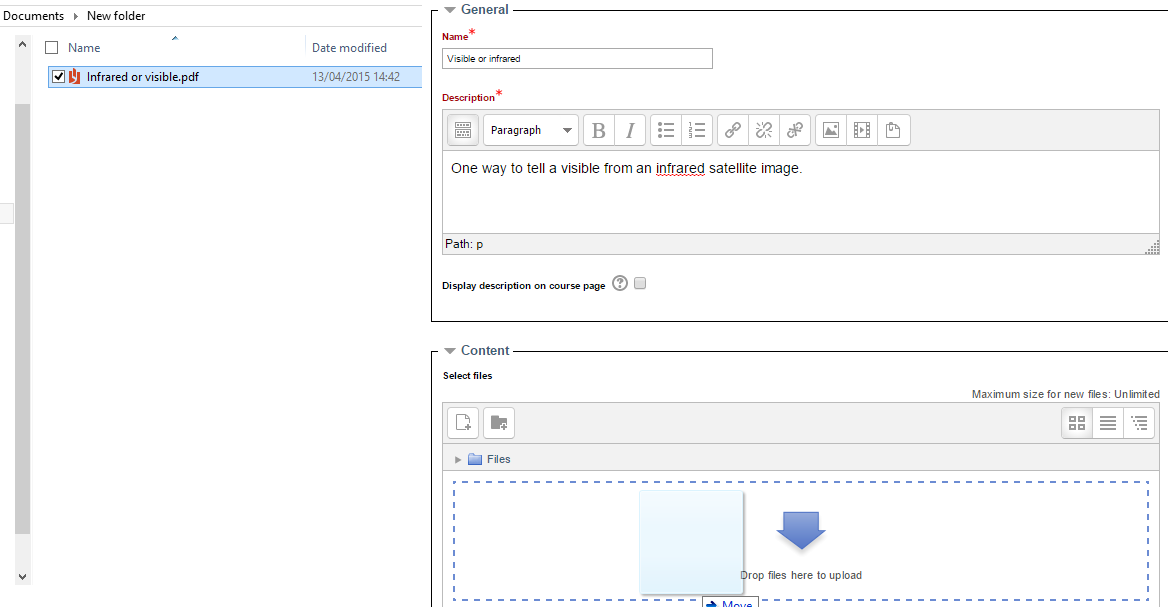Apply italic formatting
The image size is (1168, 607).
630,130
